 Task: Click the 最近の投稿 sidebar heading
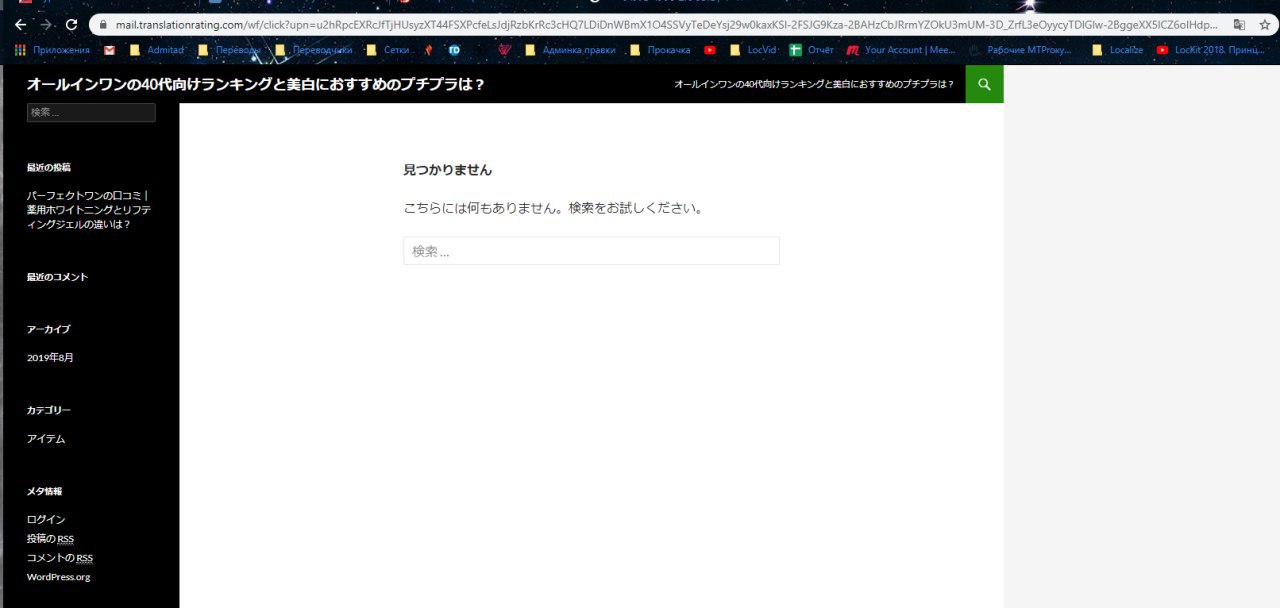coord(49,168)
